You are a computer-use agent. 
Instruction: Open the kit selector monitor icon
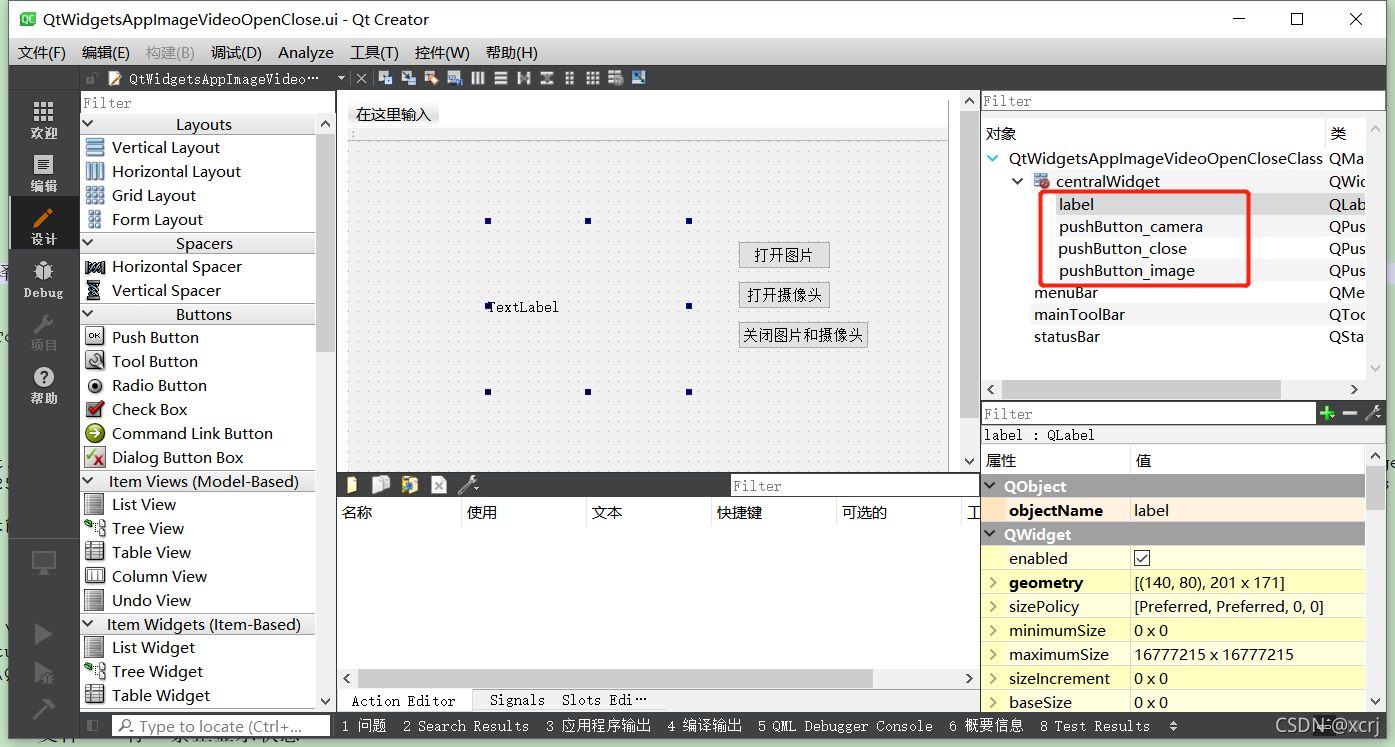pos(43,563)
